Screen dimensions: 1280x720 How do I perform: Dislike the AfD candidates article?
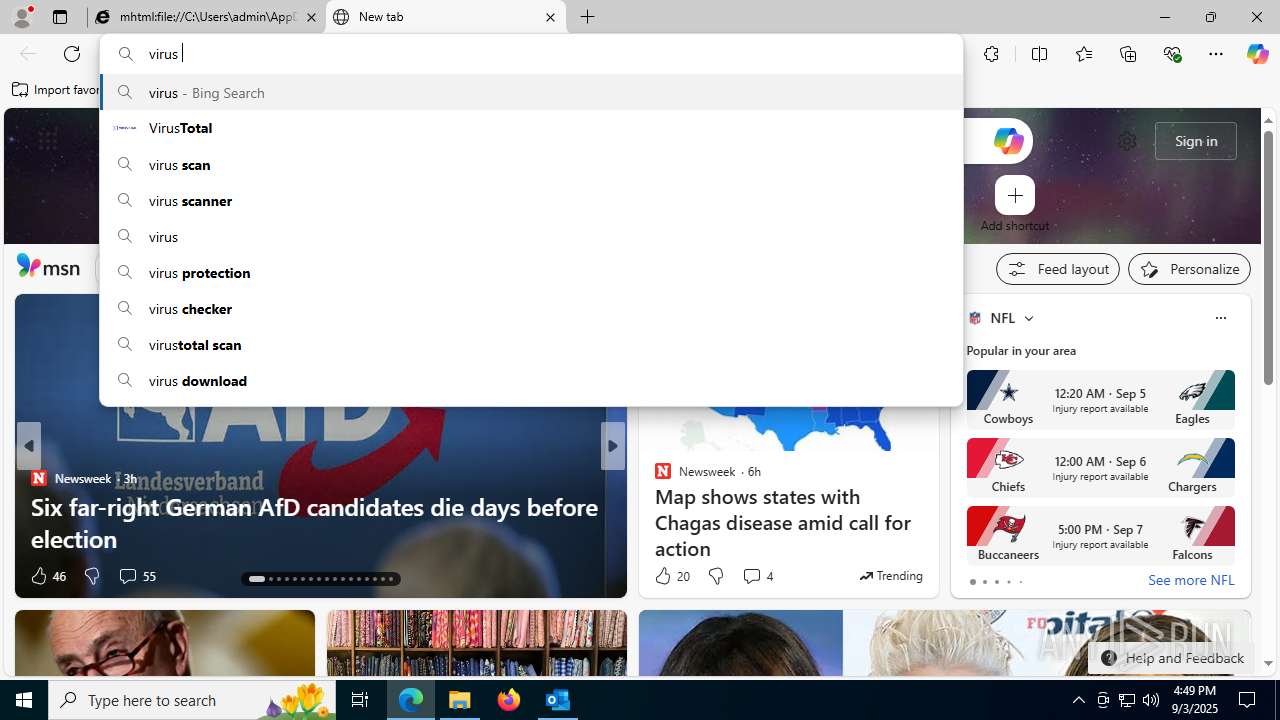(92, 576)
